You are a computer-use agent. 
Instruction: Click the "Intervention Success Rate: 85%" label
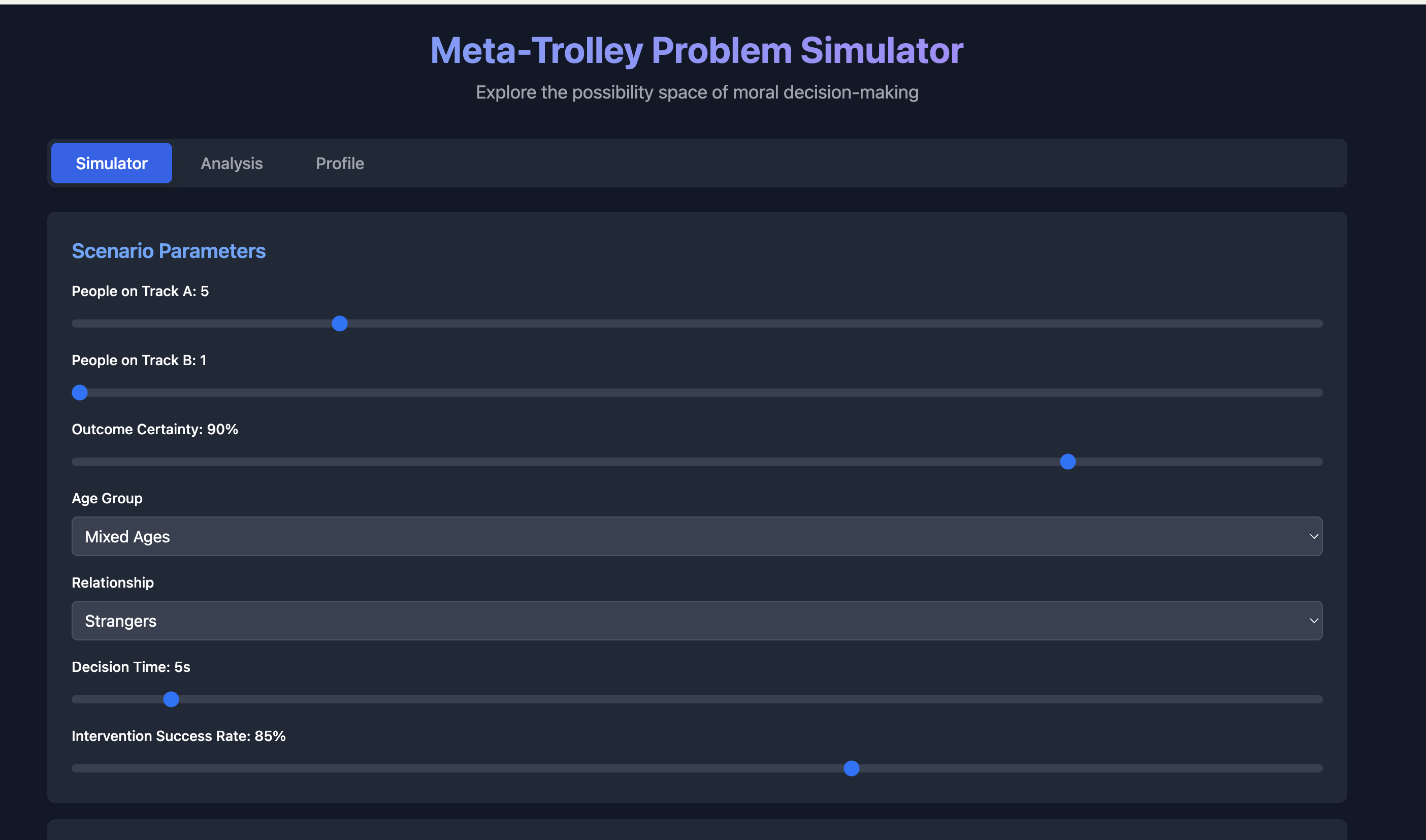point(178,736)
